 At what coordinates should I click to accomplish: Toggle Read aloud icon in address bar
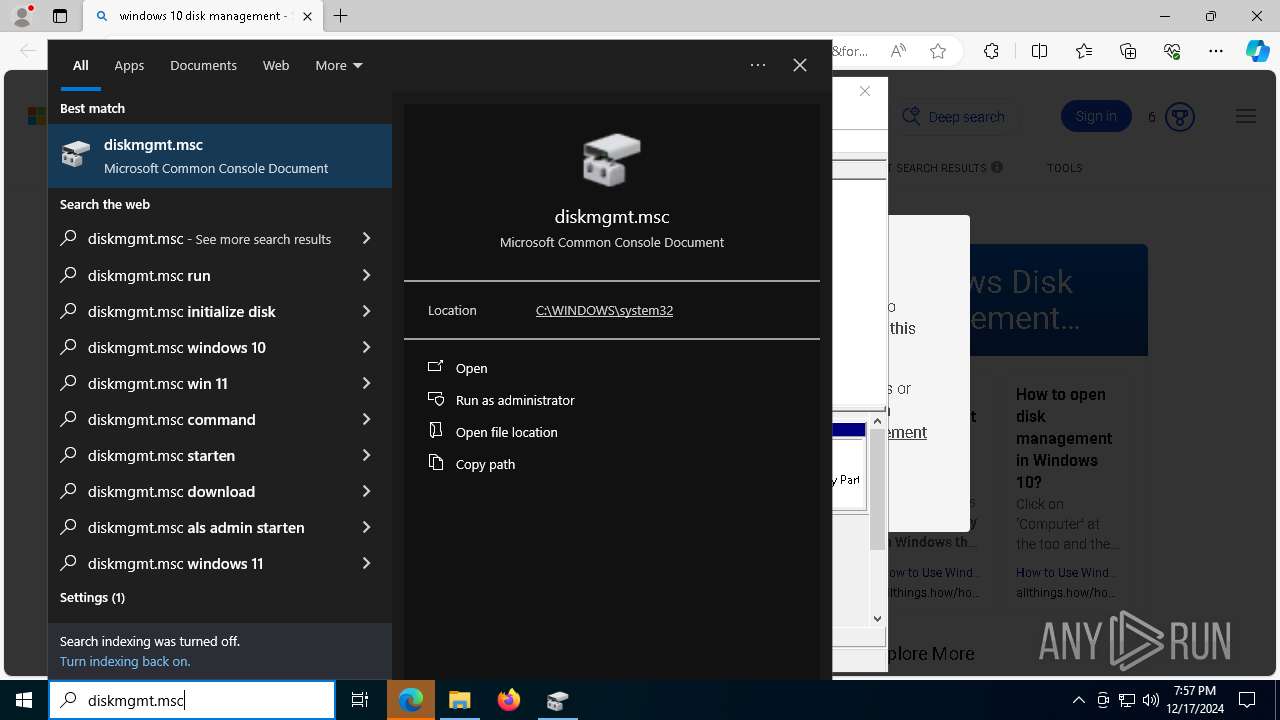pyautogui.click(x=898, y=51)
